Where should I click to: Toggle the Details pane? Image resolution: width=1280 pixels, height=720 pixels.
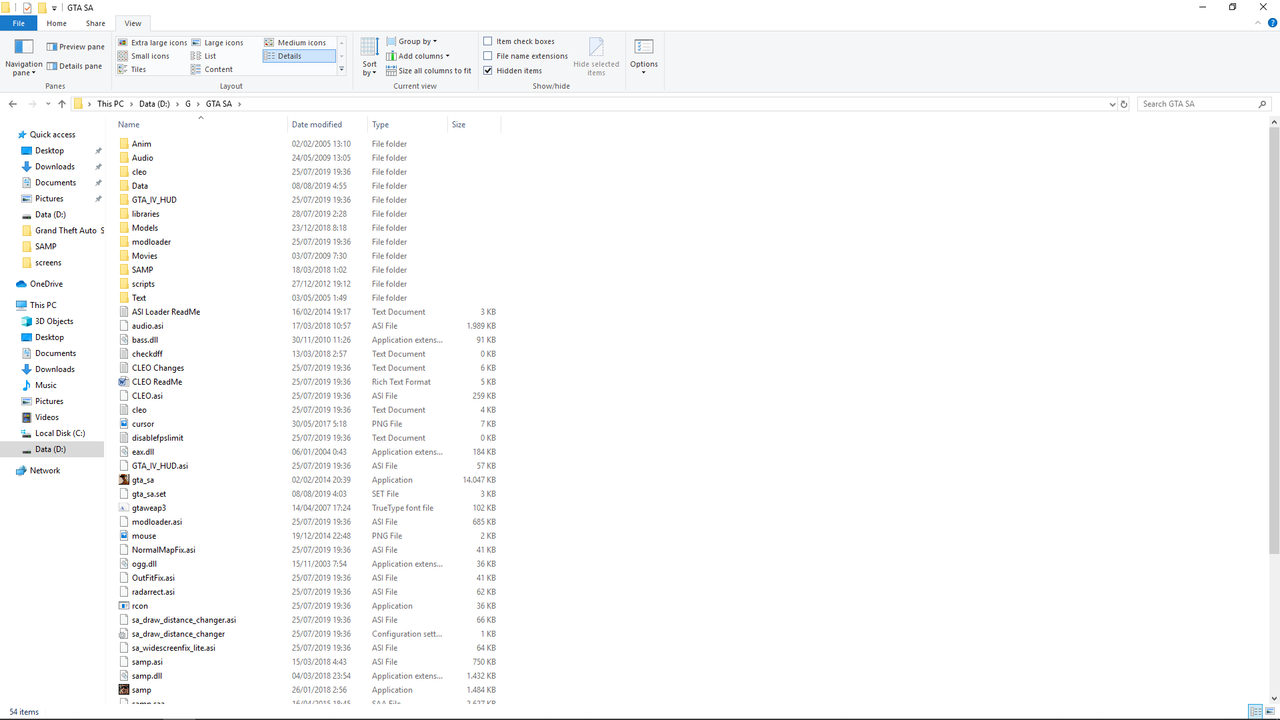74,66
